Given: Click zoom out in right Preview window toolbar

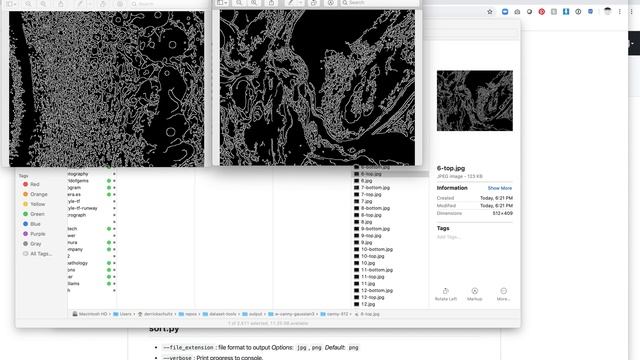Looking at the screenshot, I should tap(239, 2).
